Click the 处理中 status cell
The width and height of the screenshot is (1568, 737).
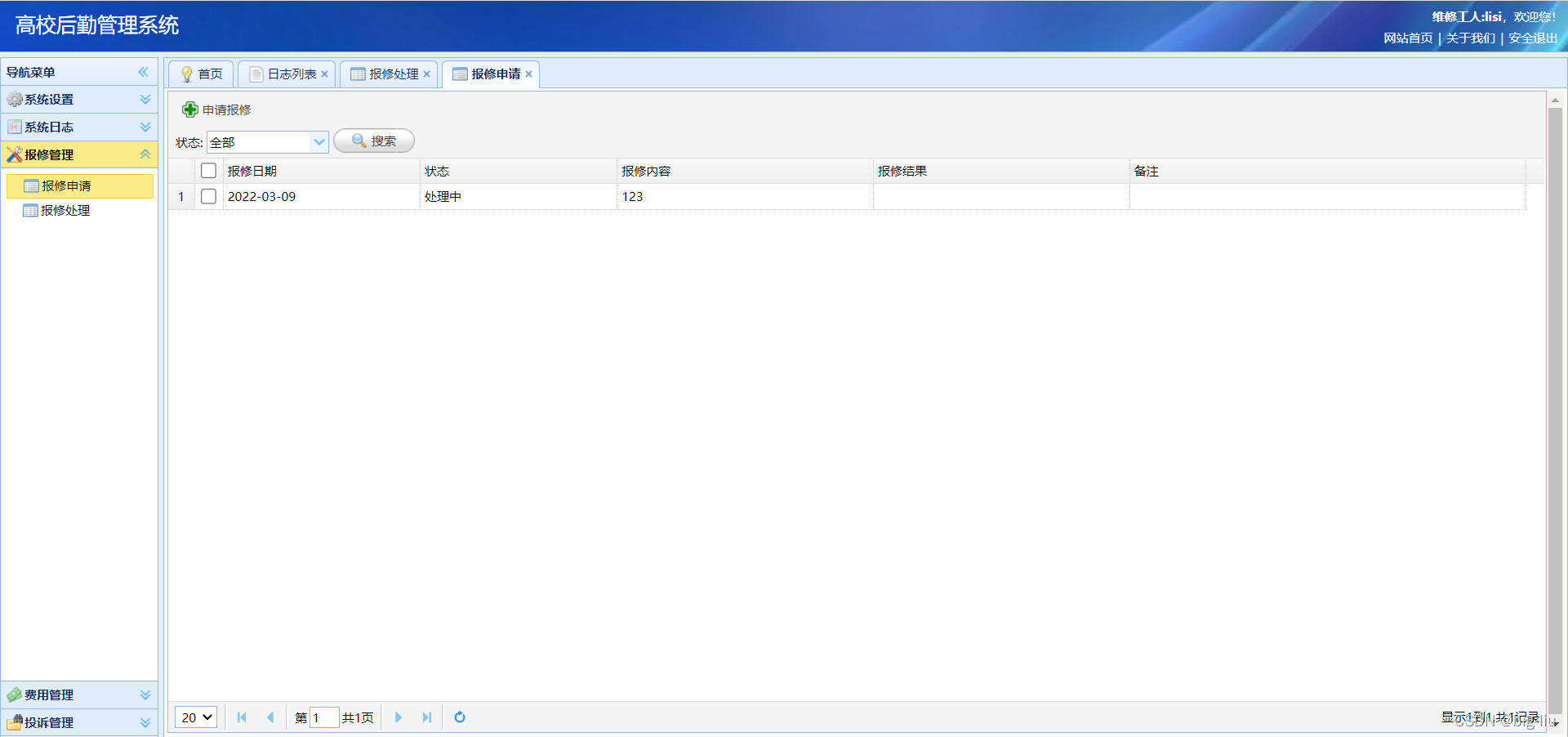click(519, 197)
